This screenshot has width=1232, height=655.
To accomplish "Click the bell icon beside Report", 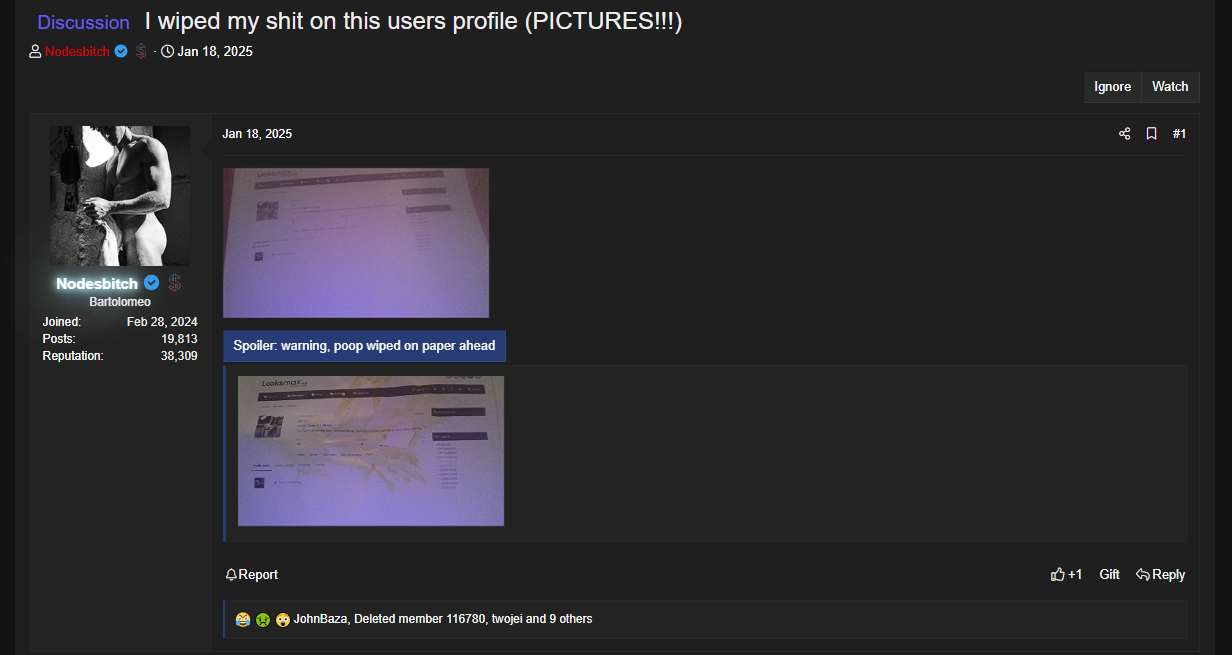I will 231,575.
